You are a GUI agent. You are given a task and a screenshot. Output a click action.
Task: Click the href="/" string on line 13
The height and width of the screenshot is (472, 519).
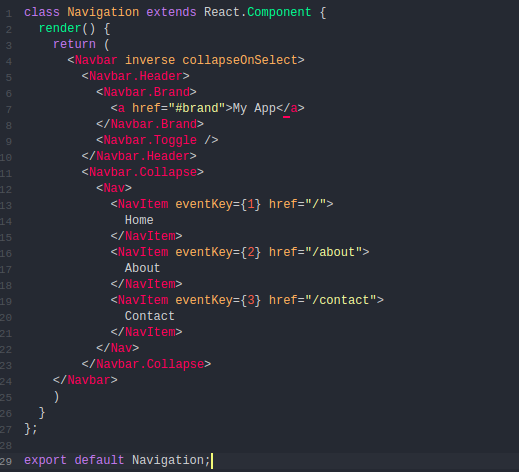tap(315, 204)
